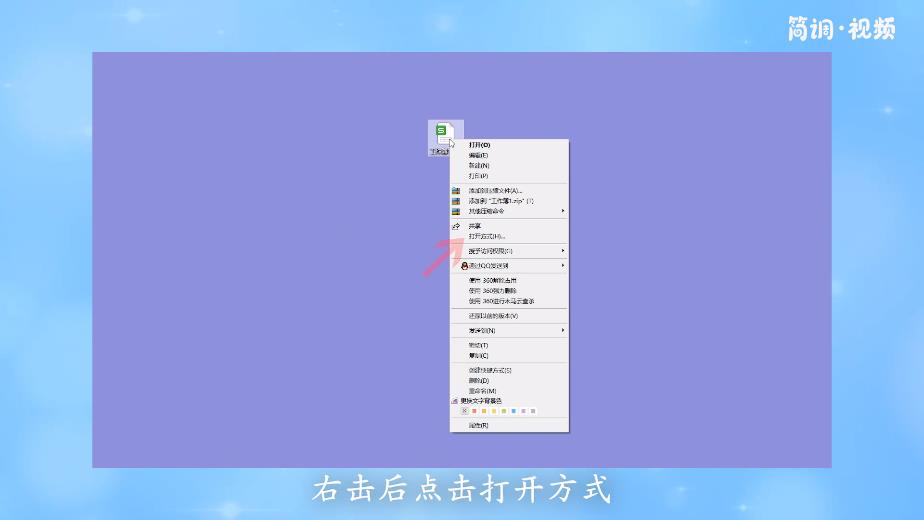Pick the red background color swatch
Image resolution: width=924 pixels, height=520 pixels.
point(474,411)
